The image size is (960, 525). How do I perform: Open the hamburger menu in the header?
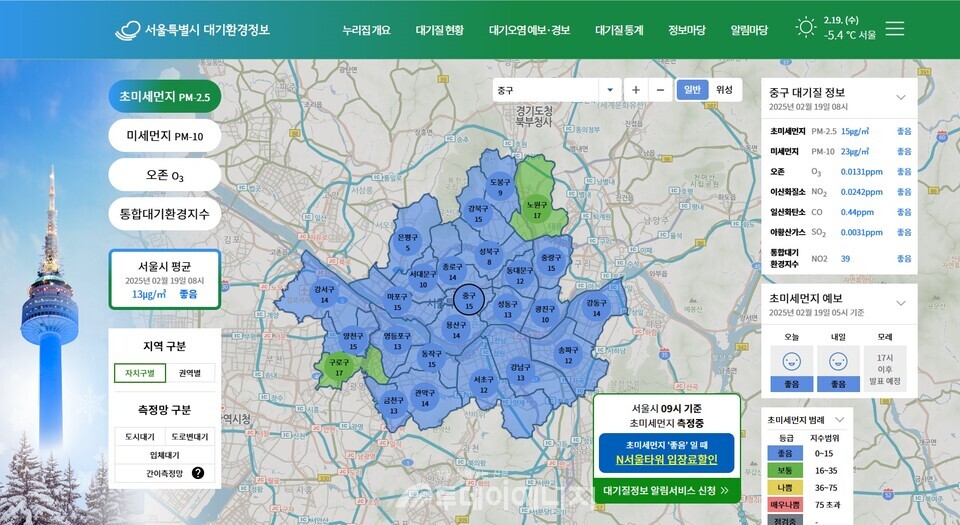(x=894, y=29)
